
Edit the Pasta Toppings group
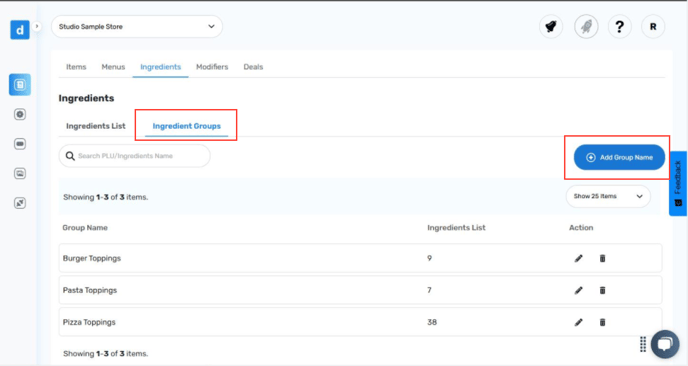click(579, 290)
